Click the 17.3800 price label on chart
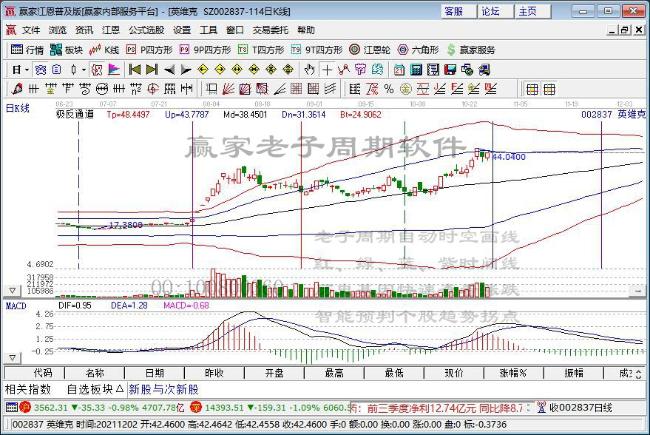Viewport: 650px width, 435px height. [x=126, y=225]
